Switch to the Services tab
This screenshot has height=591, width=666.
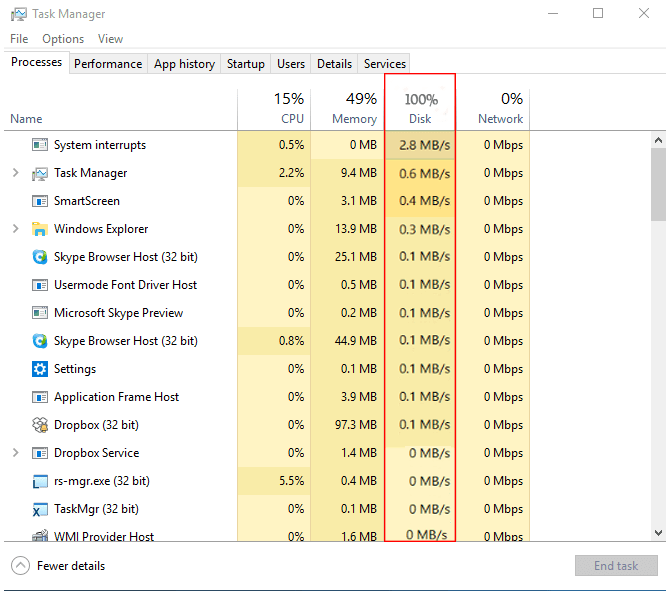(384, 64)
